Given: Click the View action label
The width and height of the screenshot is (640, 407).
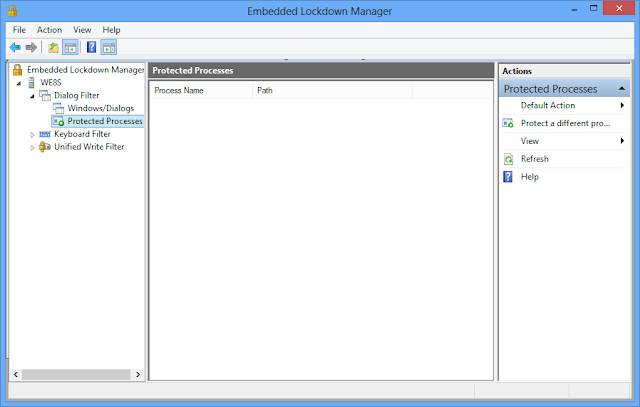Looking at the screenshot, I should click(530, 141).
